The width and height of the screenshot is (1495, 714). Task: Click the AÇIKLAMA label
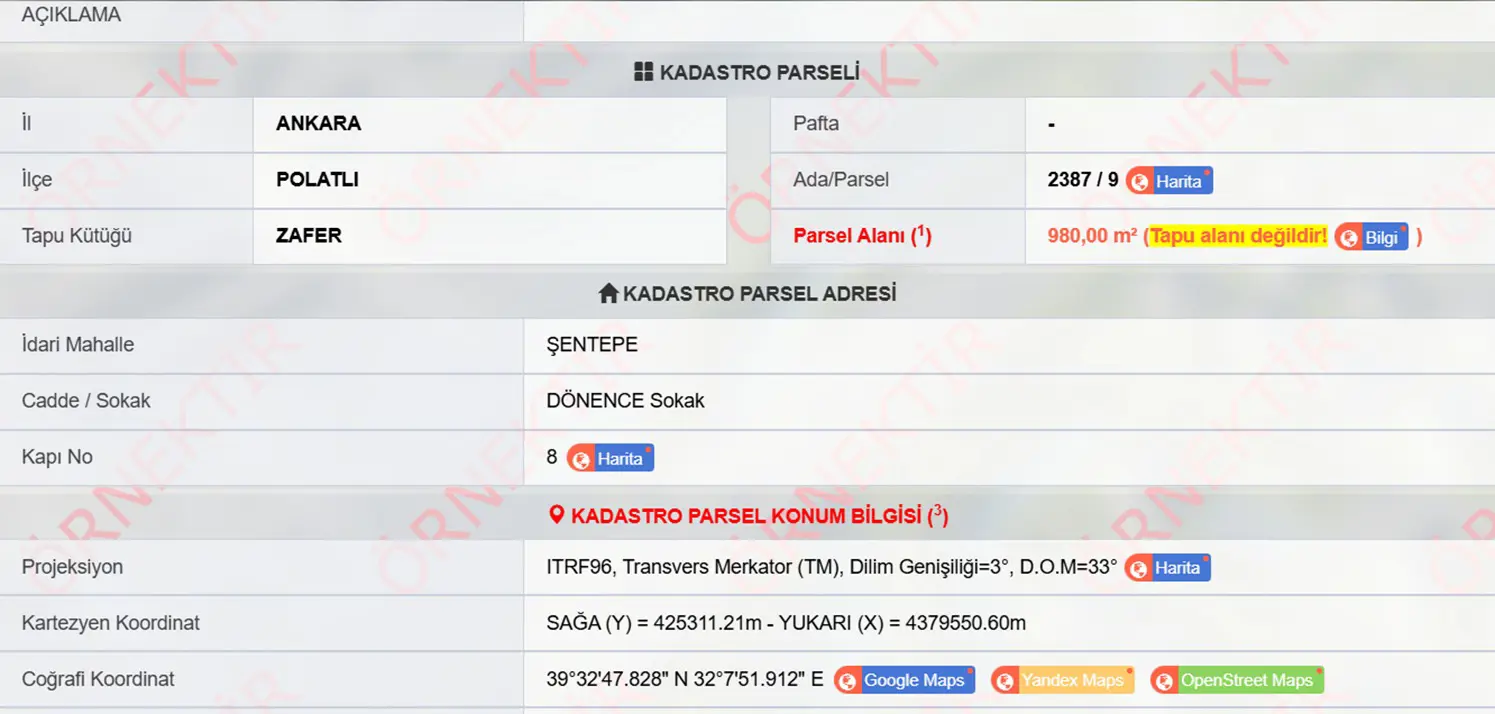[x=71, y=15]
